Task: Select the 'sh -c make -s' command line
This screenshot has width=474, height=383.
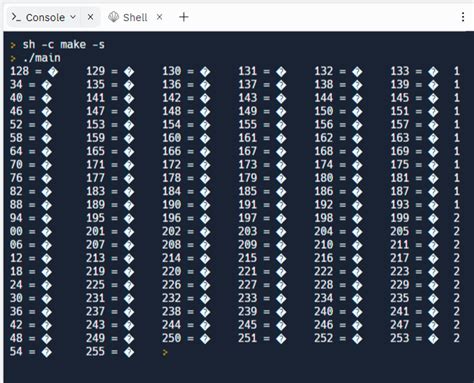Action: coord(63,45)
